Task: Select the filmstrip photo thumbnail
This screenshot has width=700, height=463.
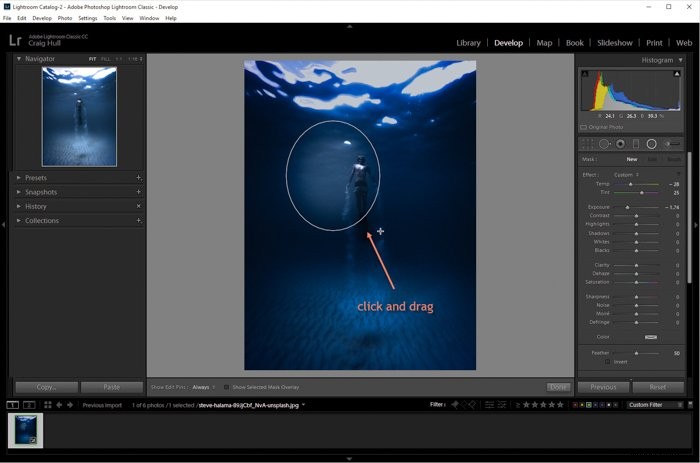Action: click(x=25, y=430)
